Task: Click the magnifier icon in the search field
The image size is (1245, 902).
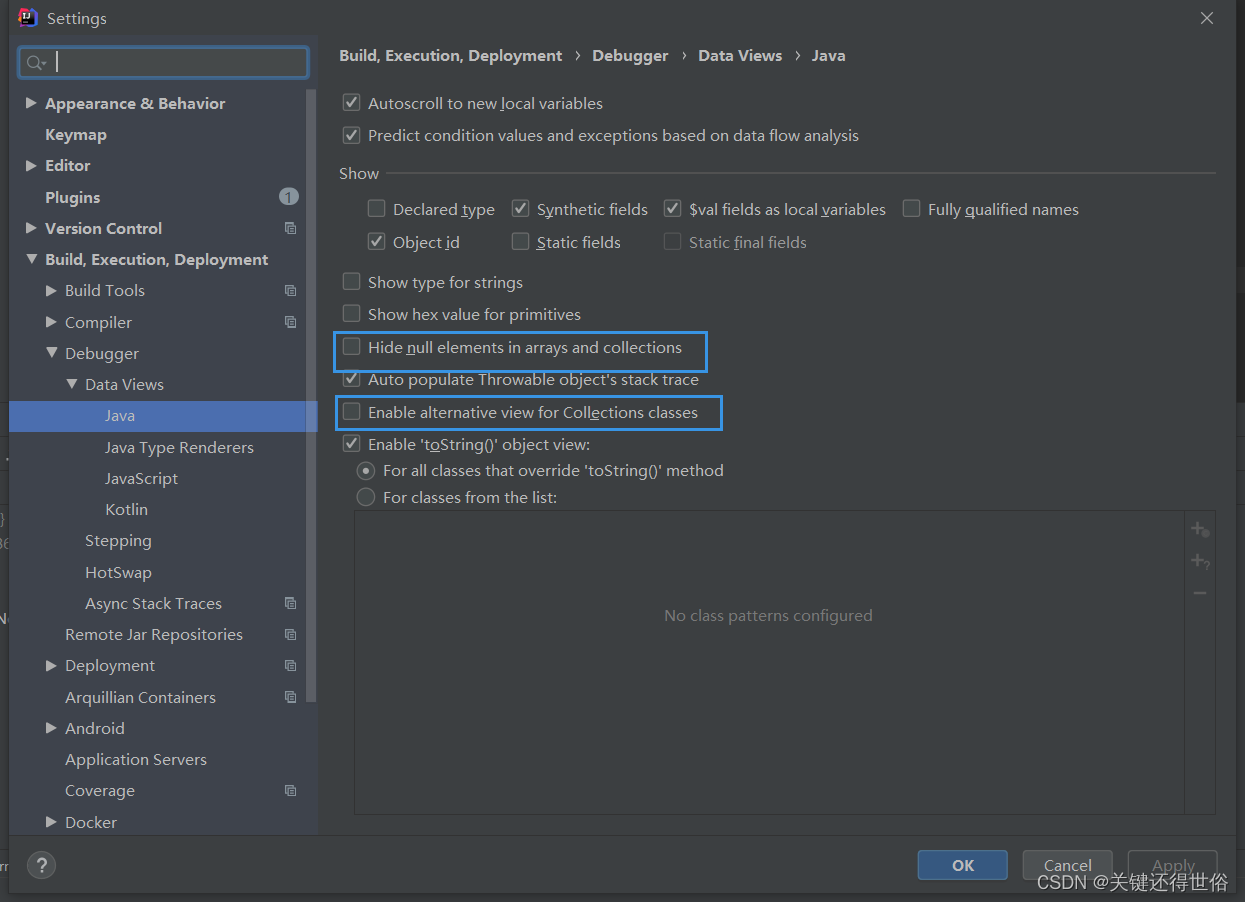Action: point(36,62)
